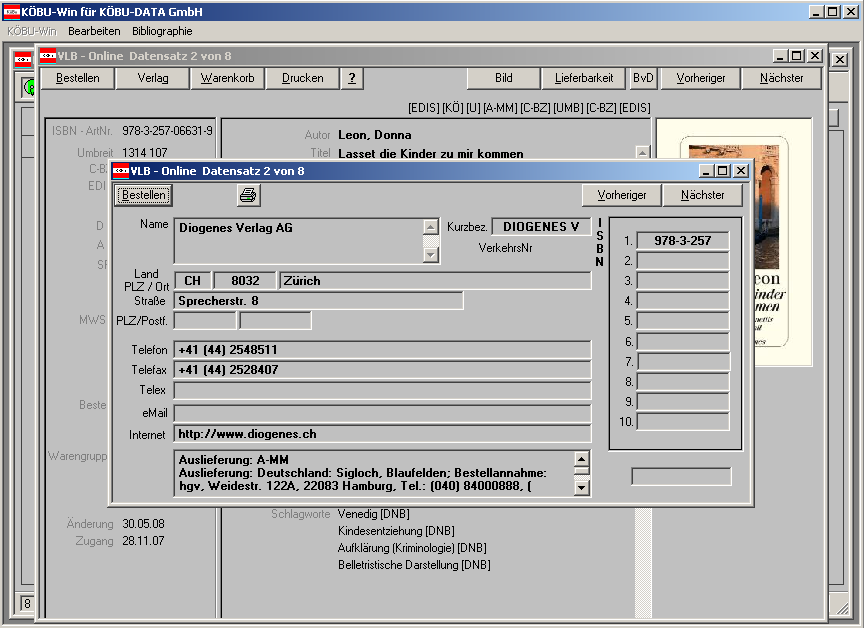Viewport: 864px width, 628px height.
Task: Click the Straße field with Sprecherstr. 8
Action: click(318, 301)
